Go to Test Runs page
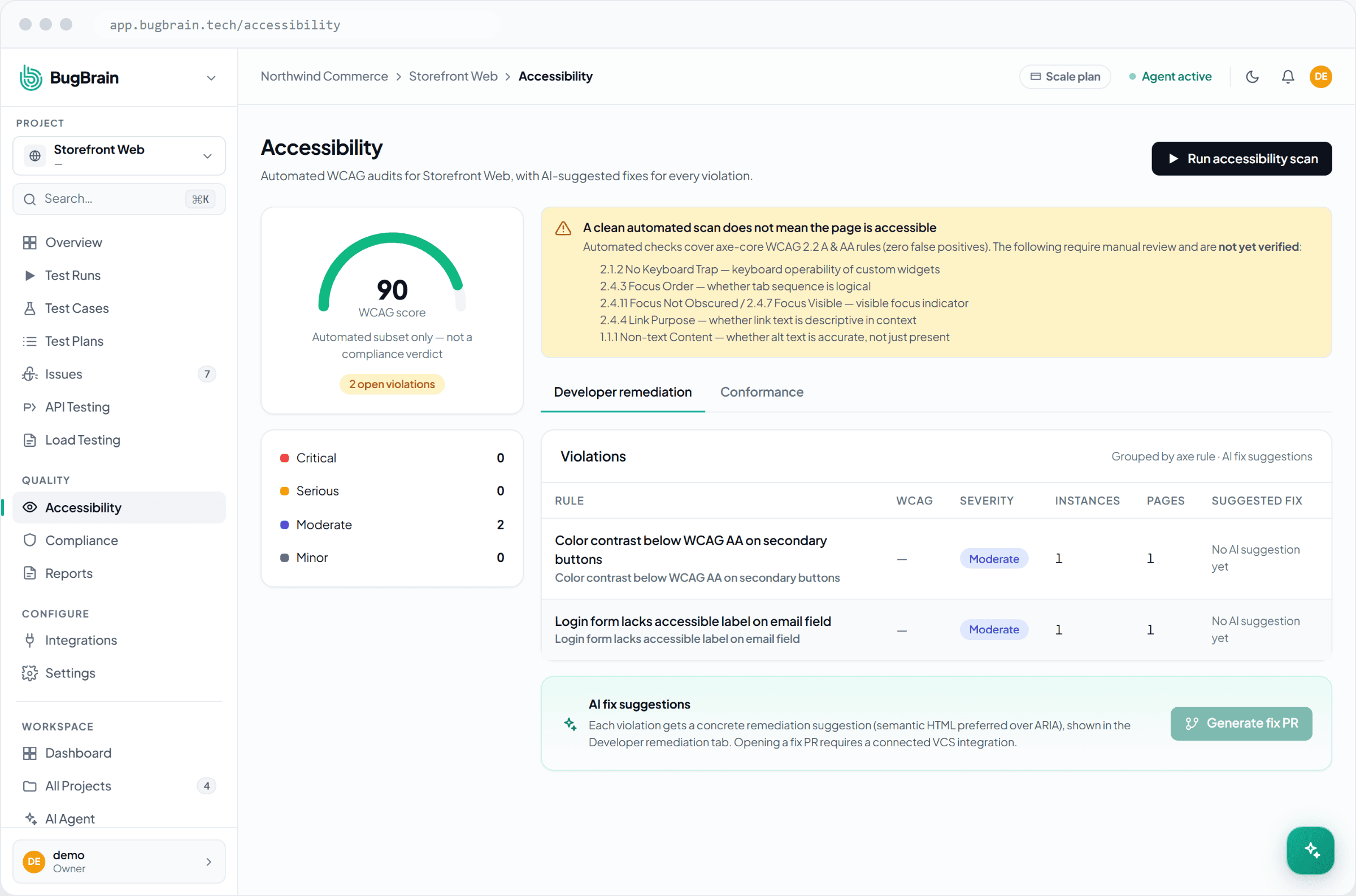The height and width of the screenshot is (896, 1356). tap(119, 276)
